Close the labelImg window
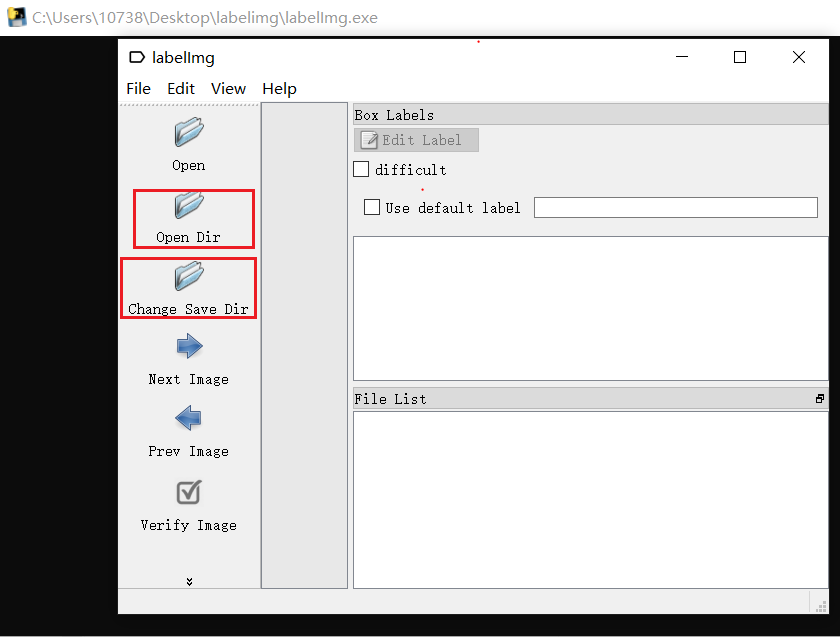The width and height of the screenshot is (840, 637). 798,57
